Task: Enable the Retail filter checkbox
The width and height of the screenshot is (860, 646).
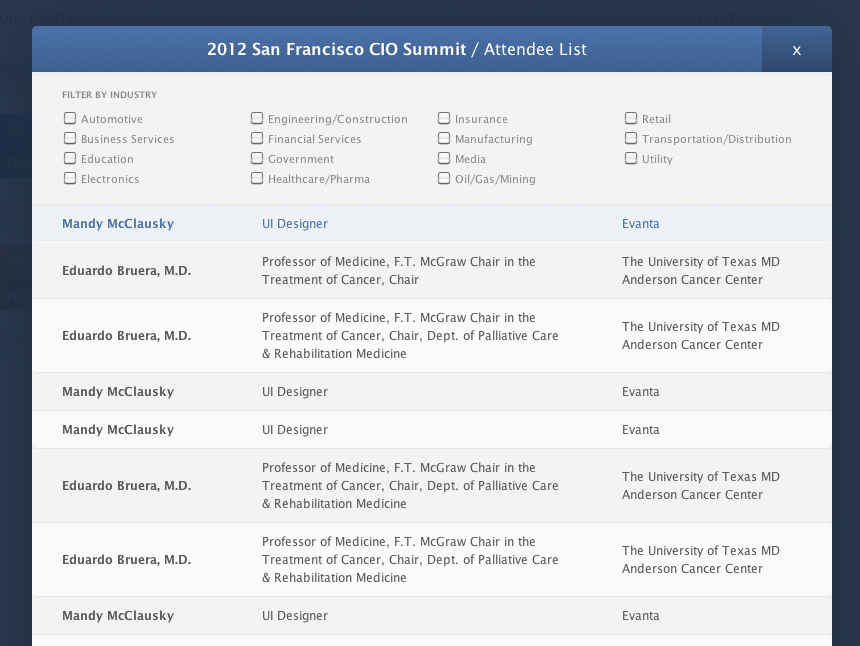Action: pyautogui.click(x=631, y=118)
